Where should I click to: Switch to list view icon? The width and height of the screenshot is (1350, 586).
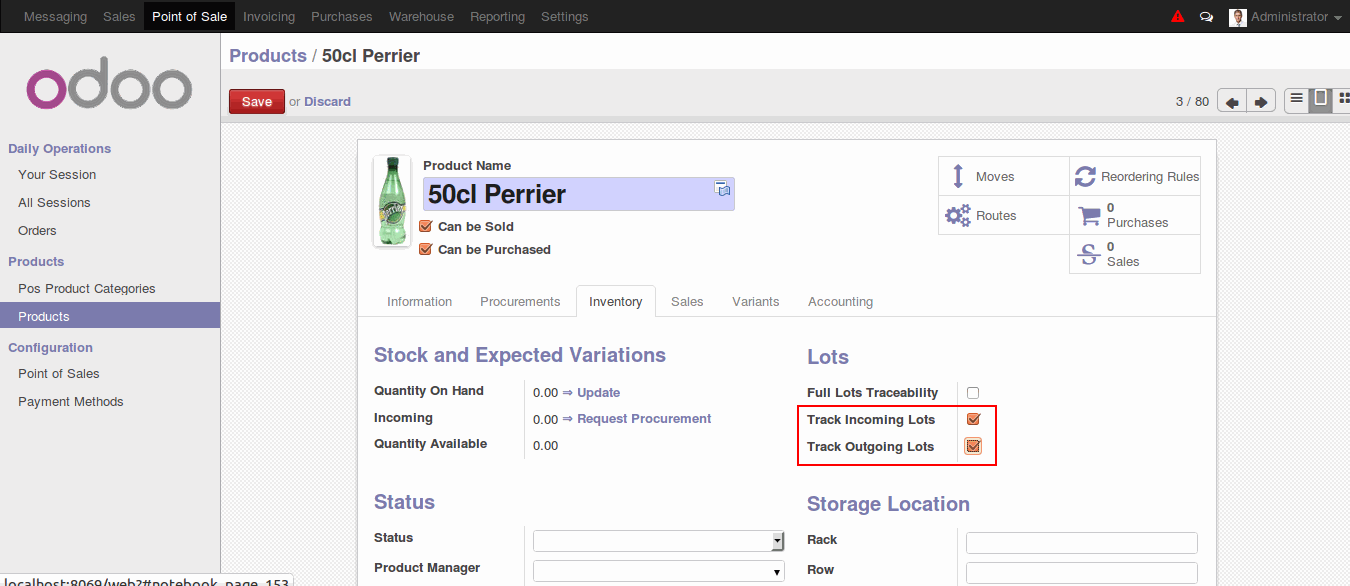coord(1296,99)
